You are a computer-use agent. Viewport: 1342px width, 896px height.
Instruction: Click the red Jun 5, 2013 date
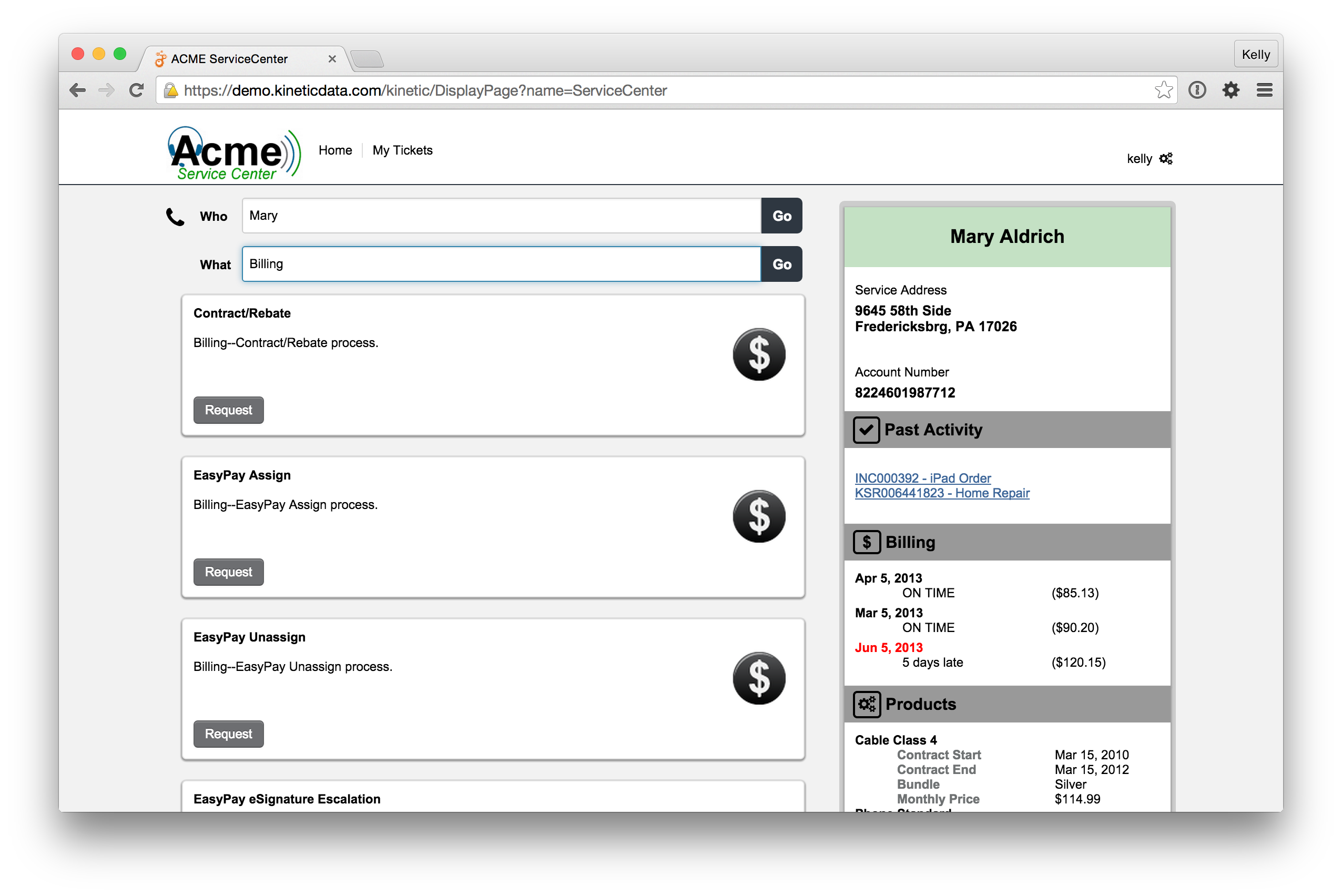pos(888,648)
